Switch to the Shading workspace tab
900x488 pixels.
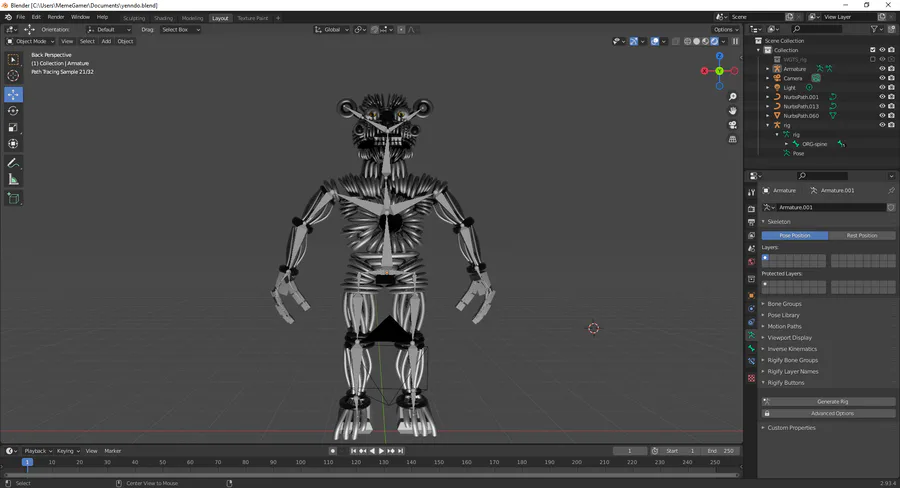coord(163,18)
